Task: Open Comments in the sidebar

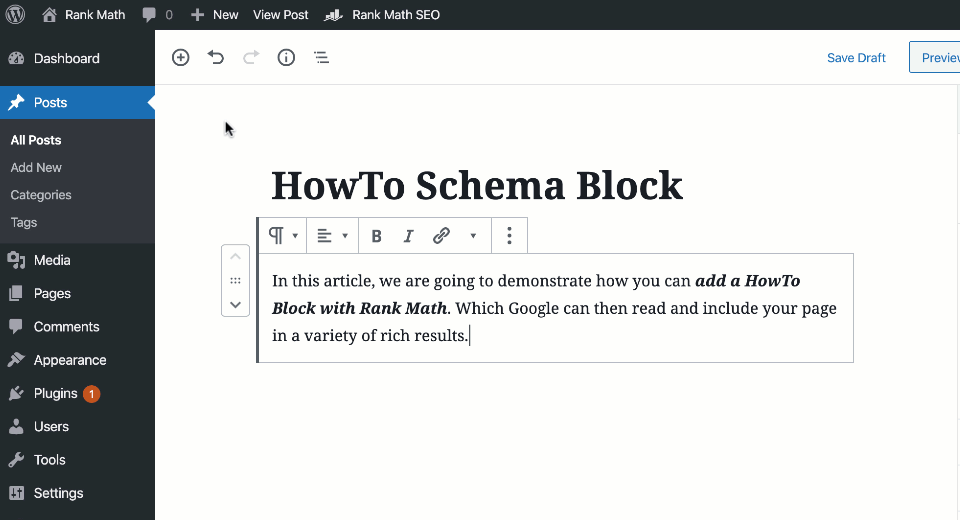Action: 77,326
